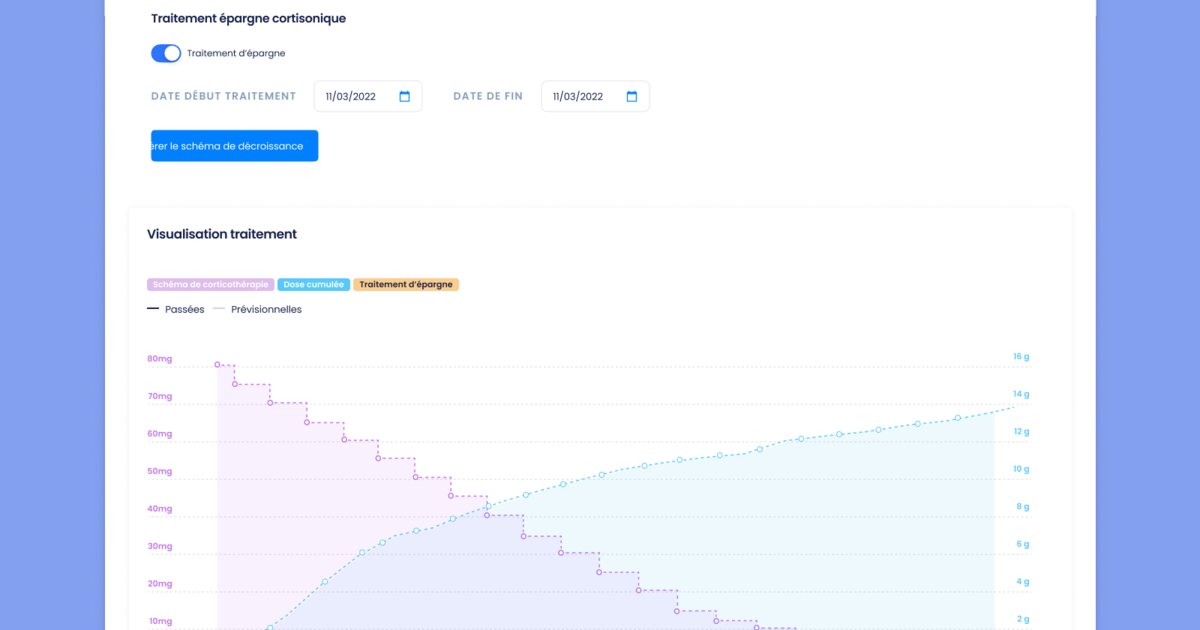Click the Prévisionnelles legend entry
The image size is (1200, 630).
[x=258, y=309]
